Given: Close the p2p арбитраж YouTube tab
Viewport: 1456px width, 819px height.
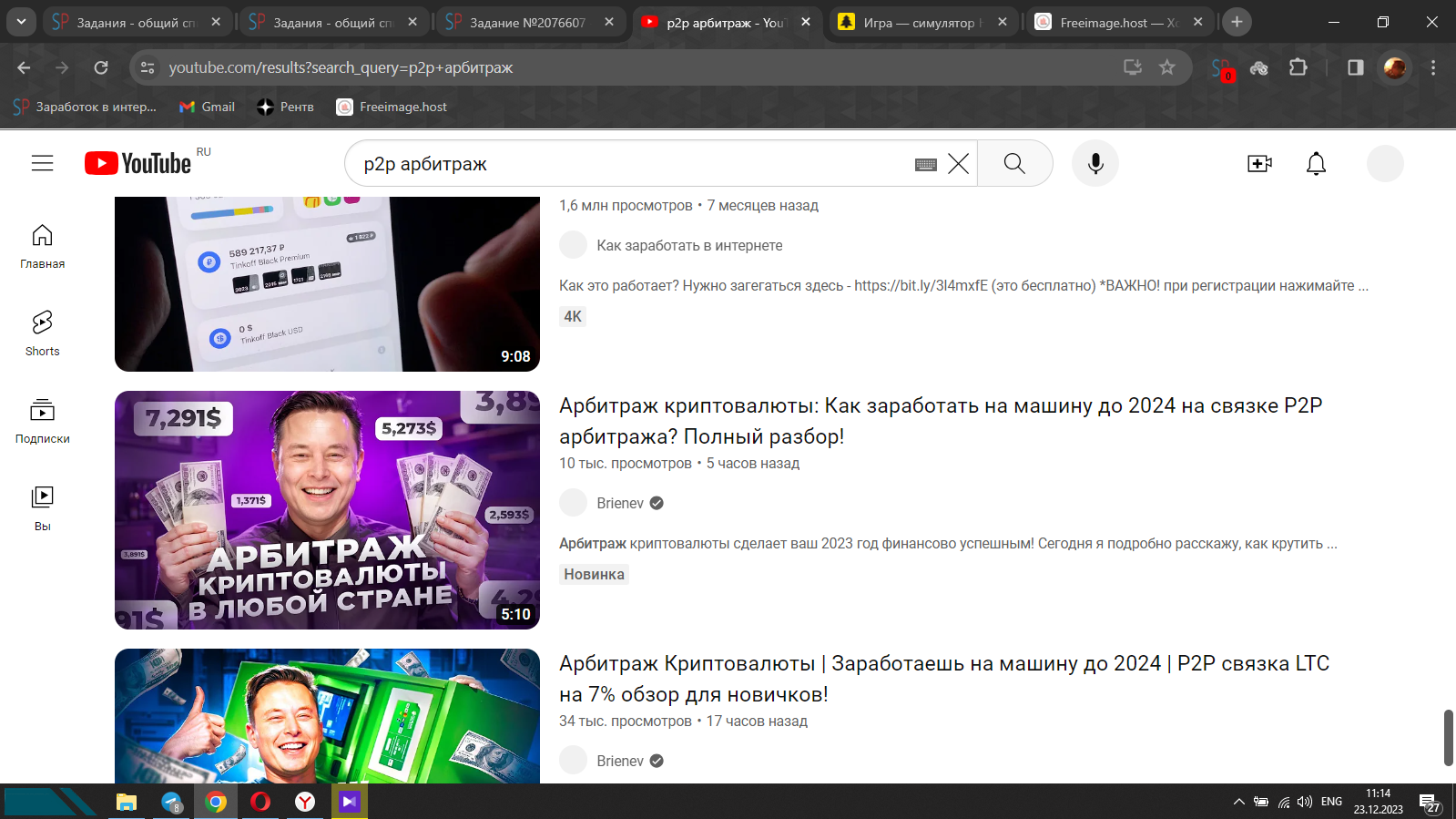Looking at the screenshot, I should [x=806, y=22].
